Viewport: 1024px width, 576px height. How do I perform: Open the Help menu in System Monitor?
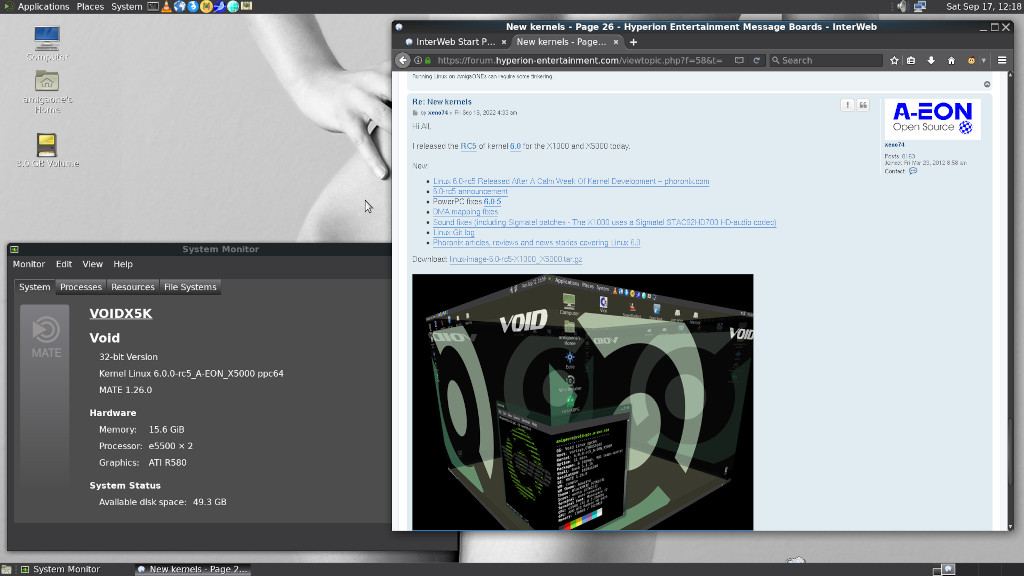click(x=123, y=264)
